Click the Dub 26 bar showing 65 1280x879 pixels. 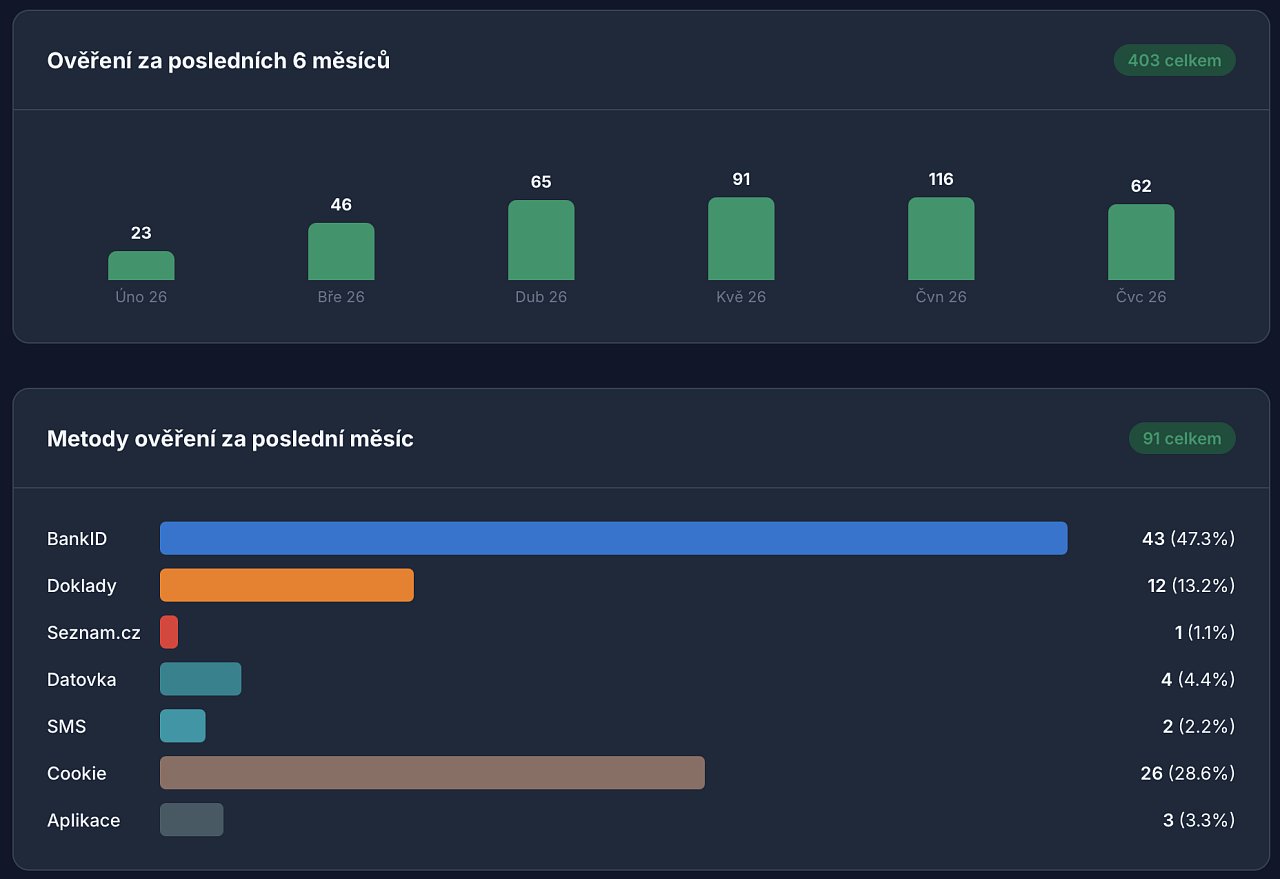pyautogui.click(x=541, y=240)
